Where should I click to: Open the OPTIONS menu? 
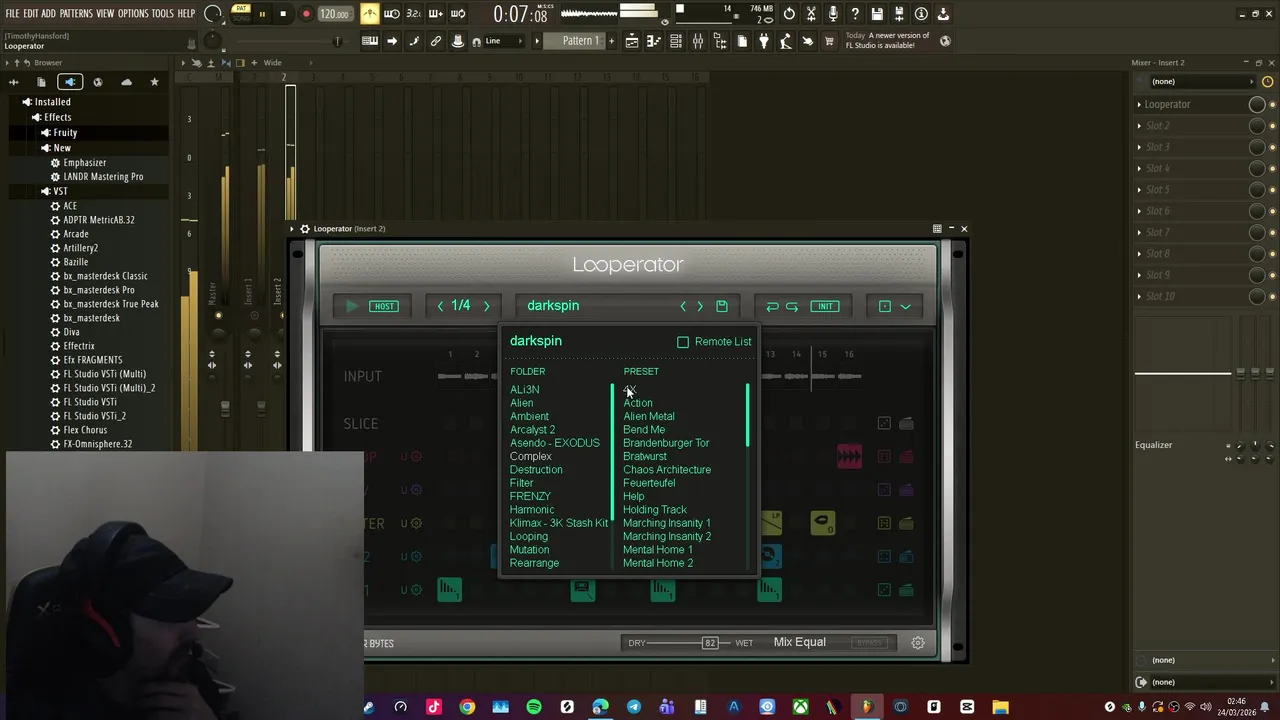tap(133, 14)
